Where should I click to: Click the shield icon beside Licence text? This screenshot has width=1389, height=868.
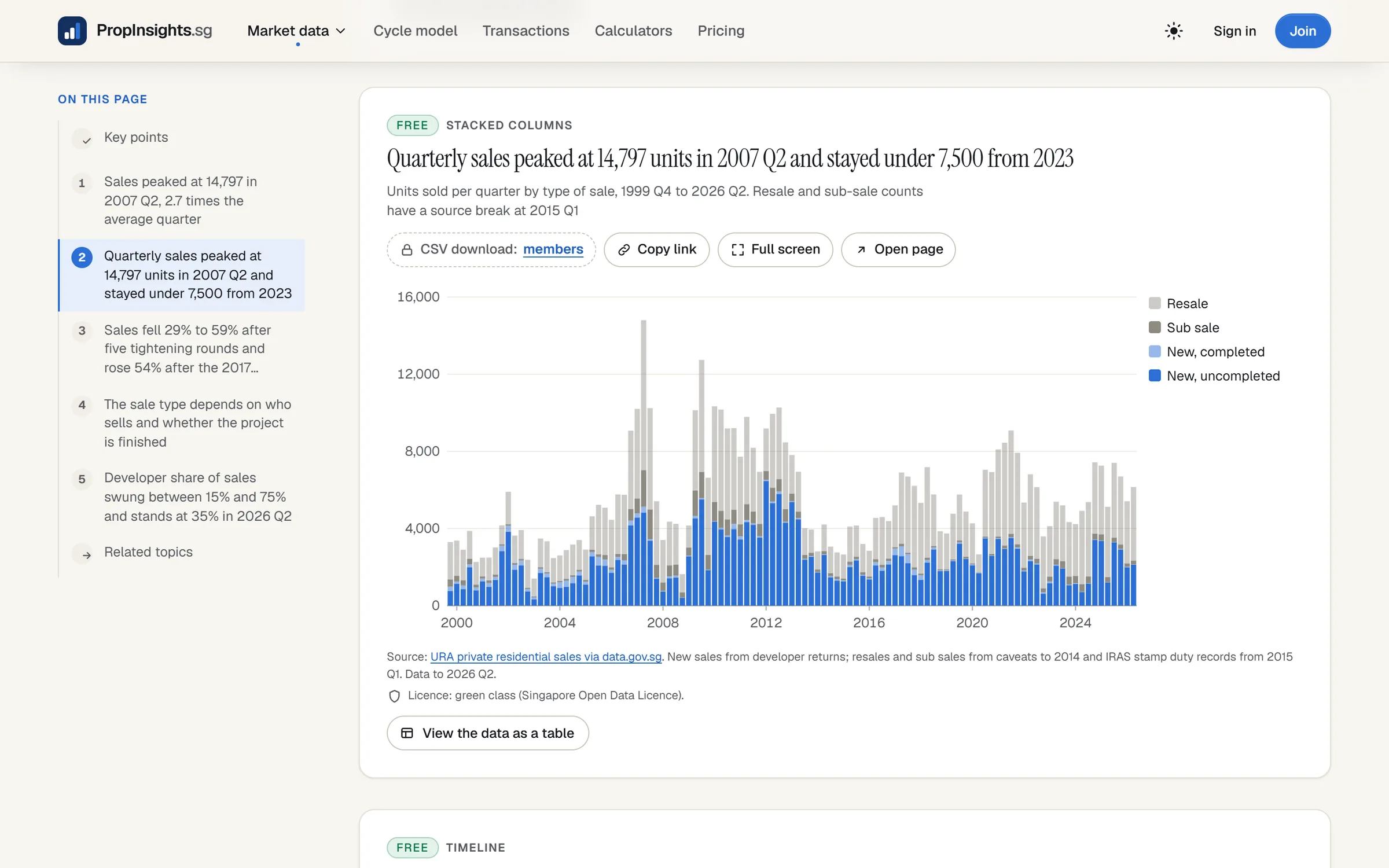click(x=394, y=696)
